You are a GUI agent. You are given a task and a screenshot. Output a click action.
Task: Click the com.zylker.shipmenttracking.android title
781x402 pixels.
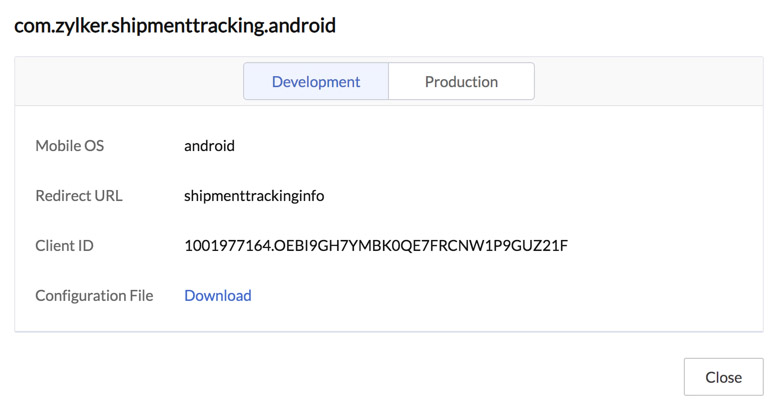175,25
